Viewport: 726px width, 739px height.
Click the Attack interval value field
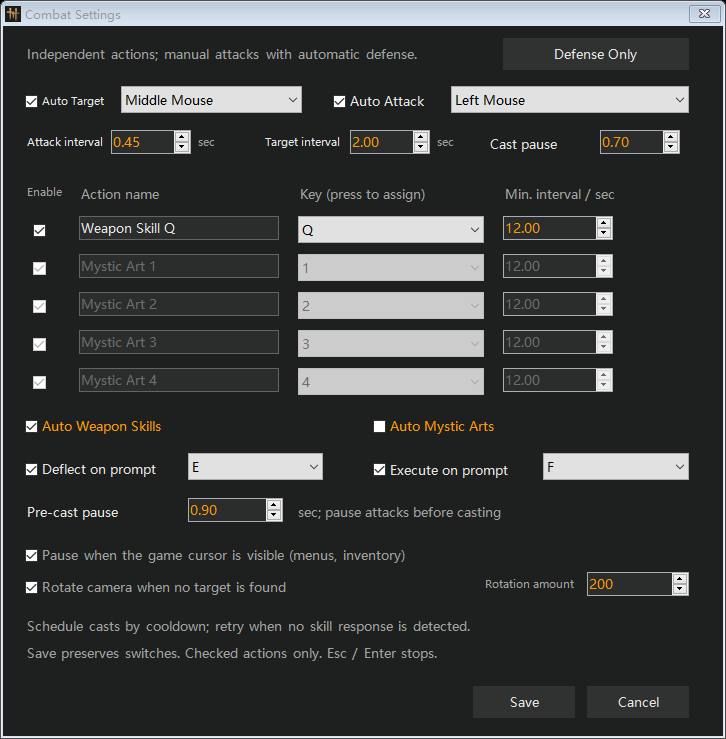pyautogui.click(x=143, y=142)
